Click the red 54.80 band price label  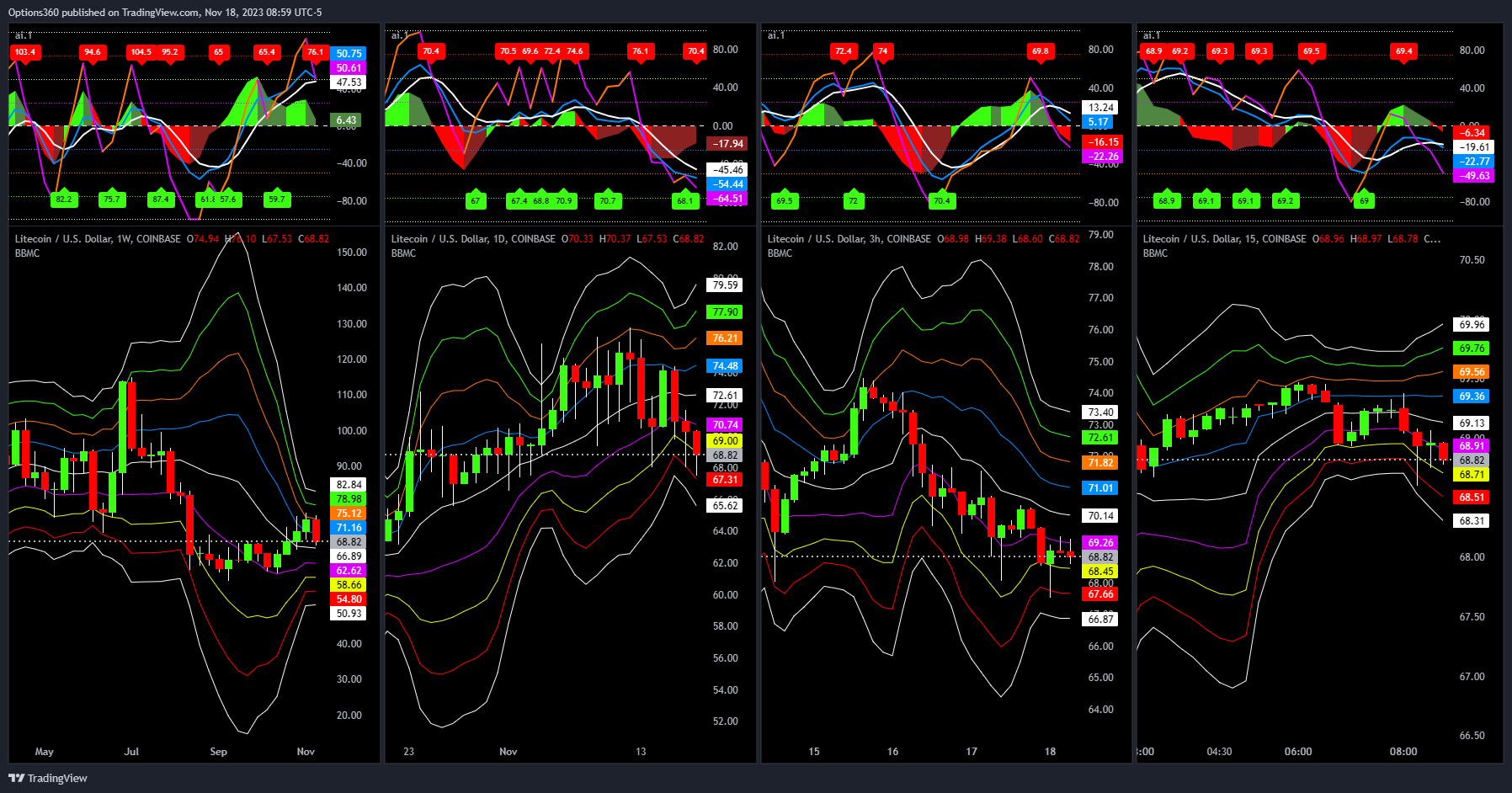[x=349, y=599]
